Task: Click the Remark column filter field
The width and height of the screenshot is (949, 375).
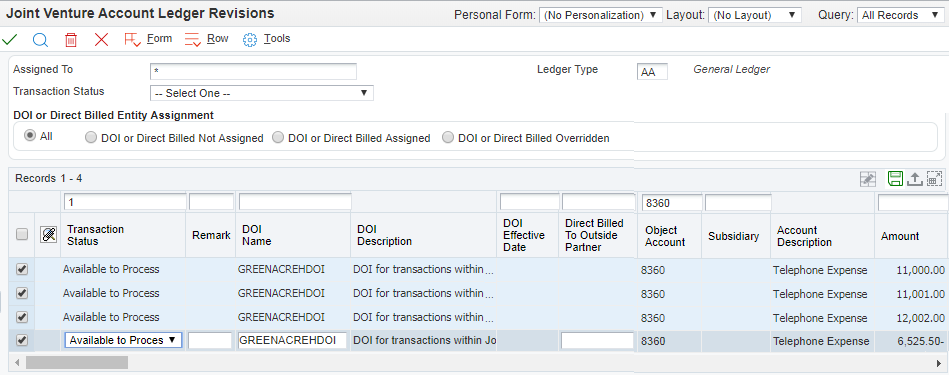Action: point(211,202)
